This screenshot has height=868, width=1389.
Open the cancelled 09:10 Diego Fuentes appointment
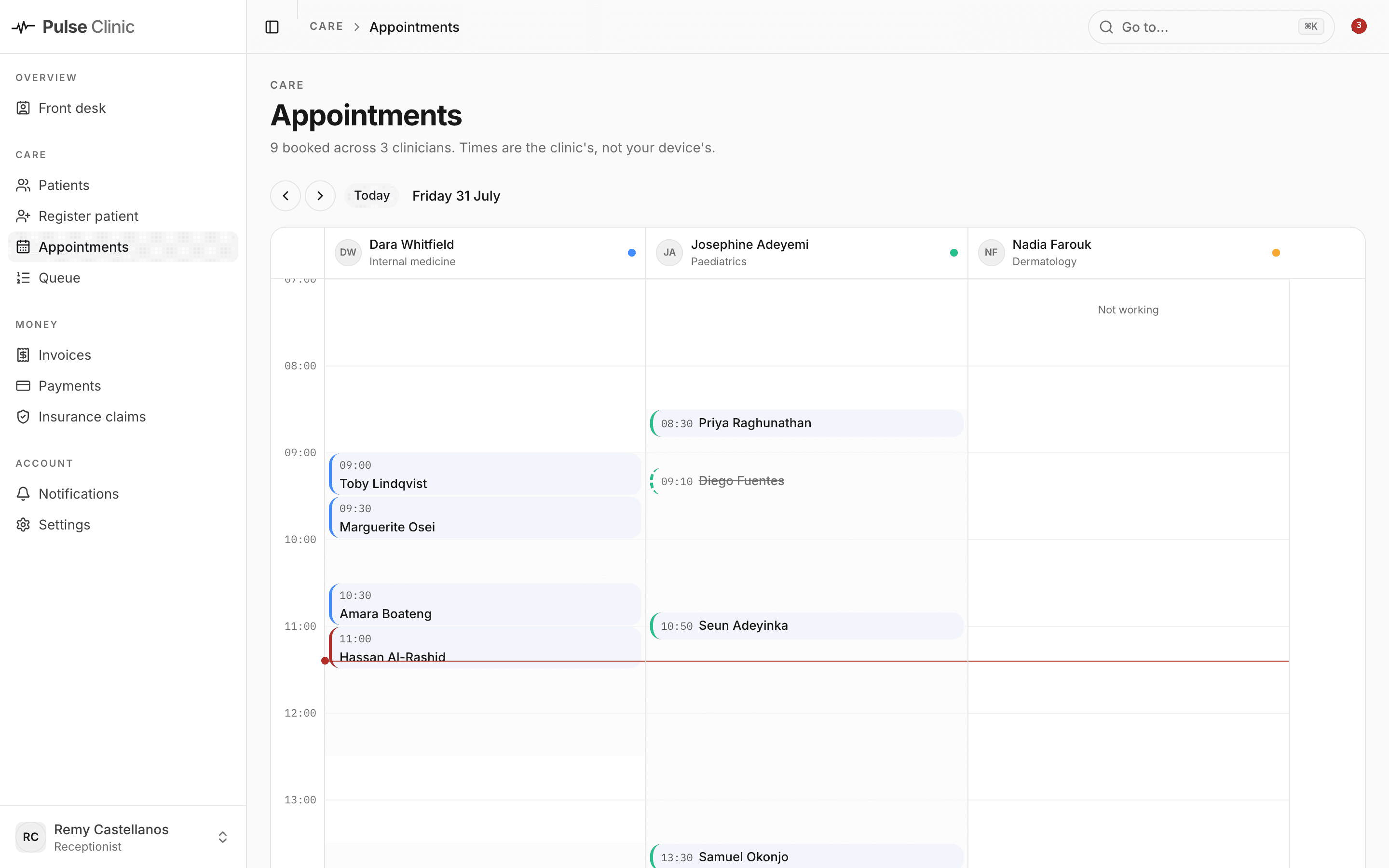pyautogui.click(x=806, y=481)
